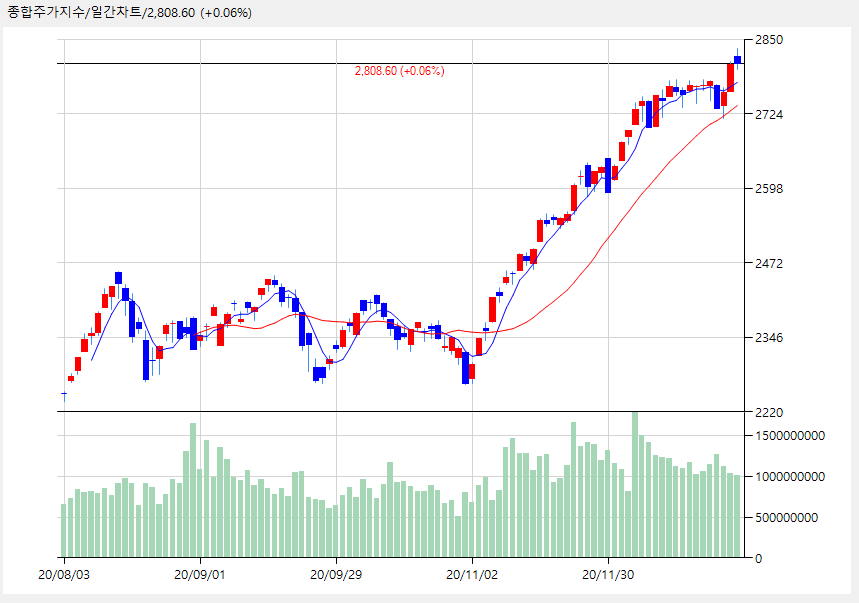Viewport: 859px width, 603px height.
Task: Click the first candlestick at 20/08/03
Action: click(64, 394)
